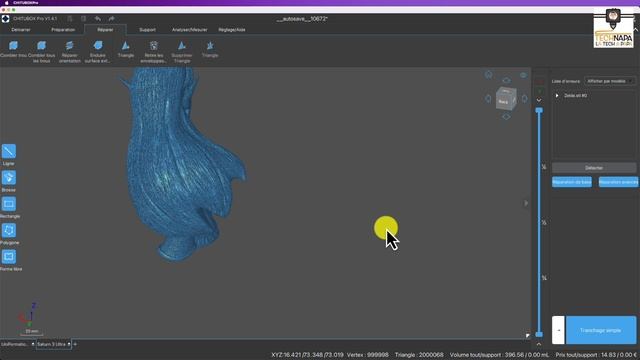The height and width of the screenshot is (360, 640).
Task: Click the Prix tout/support status text
Action: coord(596,355)
